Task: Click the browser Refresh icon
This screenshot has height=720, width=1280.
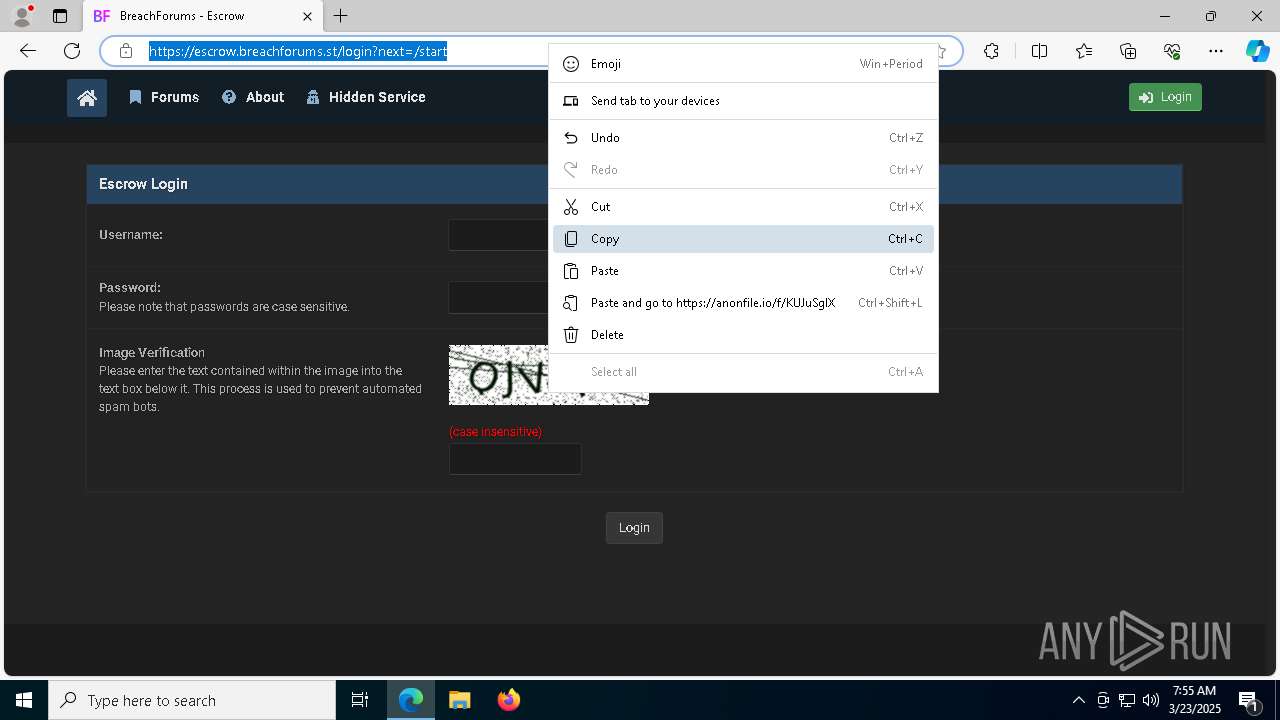Action: pyautogui.click(x=72, y=51)
